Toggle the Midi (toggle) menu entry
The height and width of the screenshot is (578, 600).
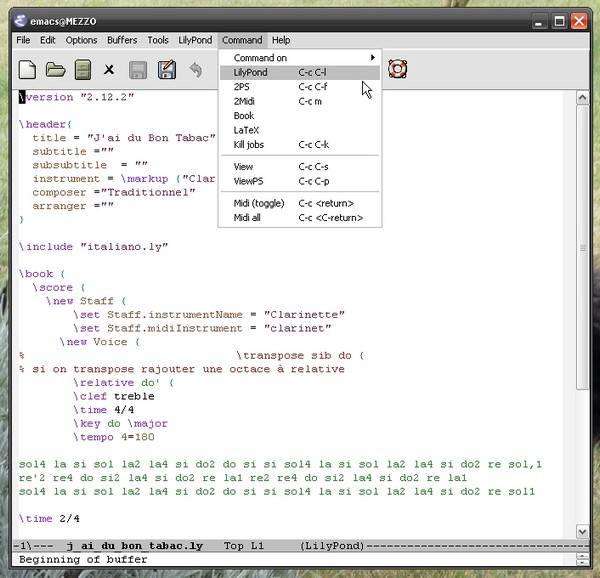pyautogui.click(x=300, y=203)
